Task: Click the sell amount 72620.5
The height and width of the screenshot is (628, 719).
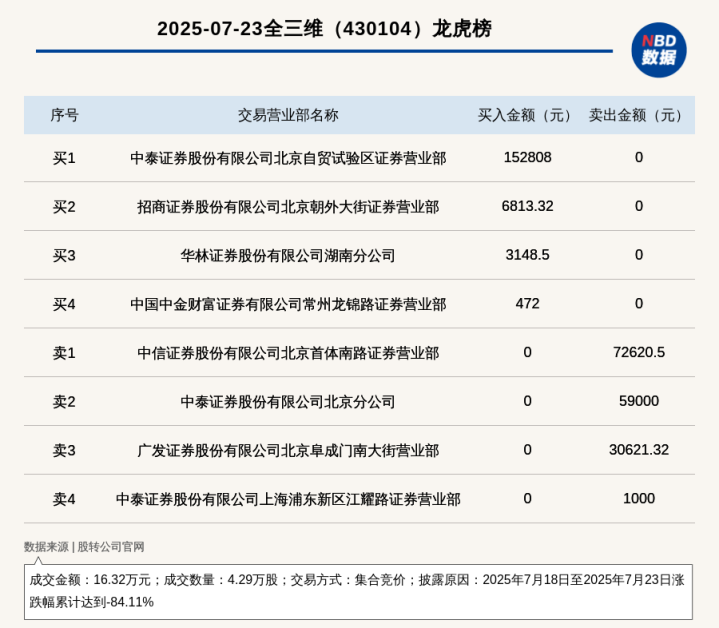Action: coord(639,352)
